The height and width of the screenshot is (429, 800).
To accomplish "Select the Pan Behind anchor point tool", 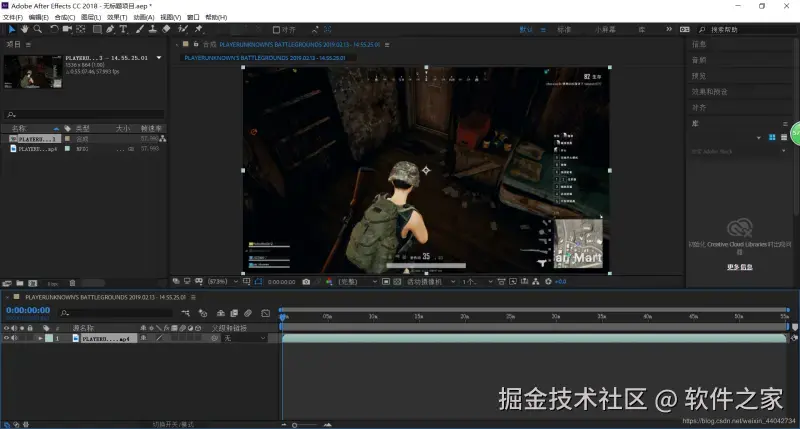I will point(81,29).
